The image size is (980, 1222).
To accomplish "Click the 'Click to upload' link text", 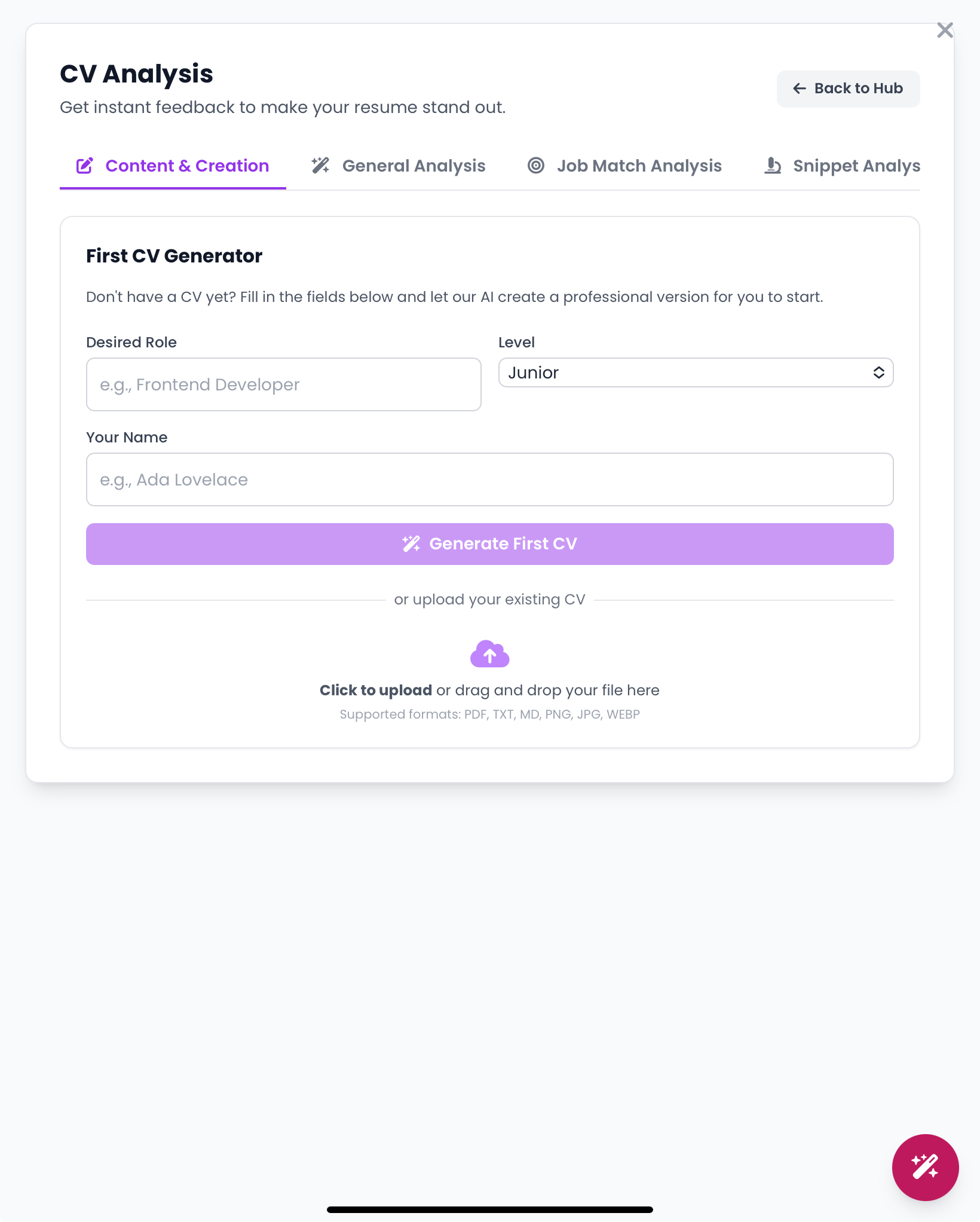I will (x=376, y=690).
